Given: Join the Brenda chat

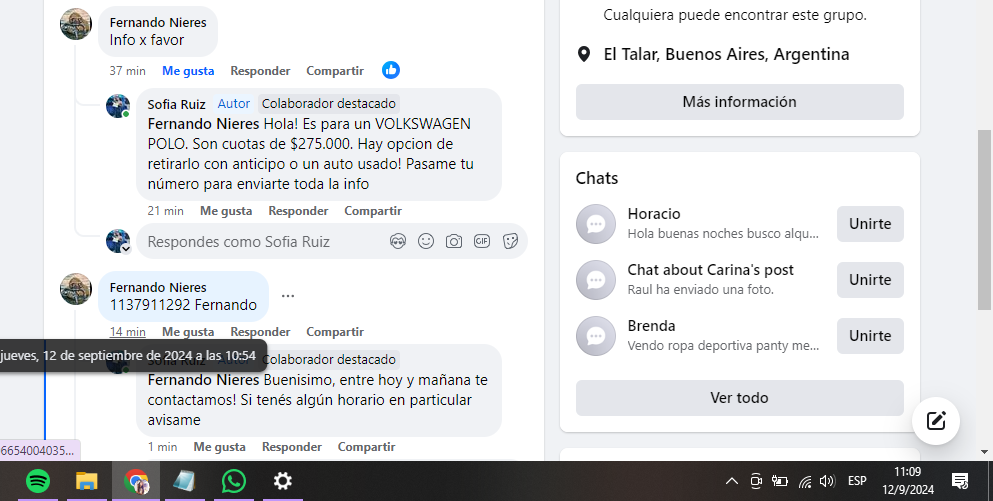Looking at the screenshot, I should (869, 336).
